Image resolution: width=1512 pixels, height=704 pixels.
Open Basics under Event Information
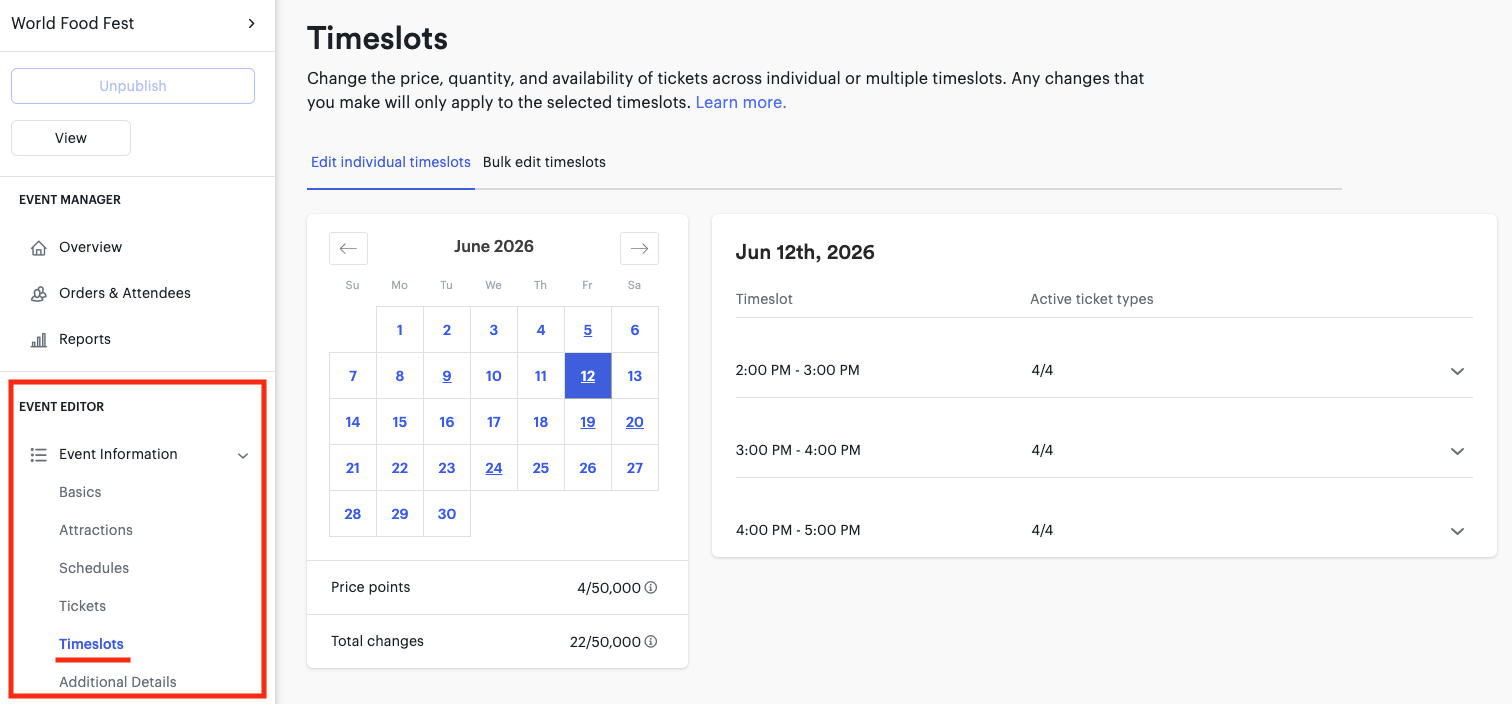coord(80,492)
